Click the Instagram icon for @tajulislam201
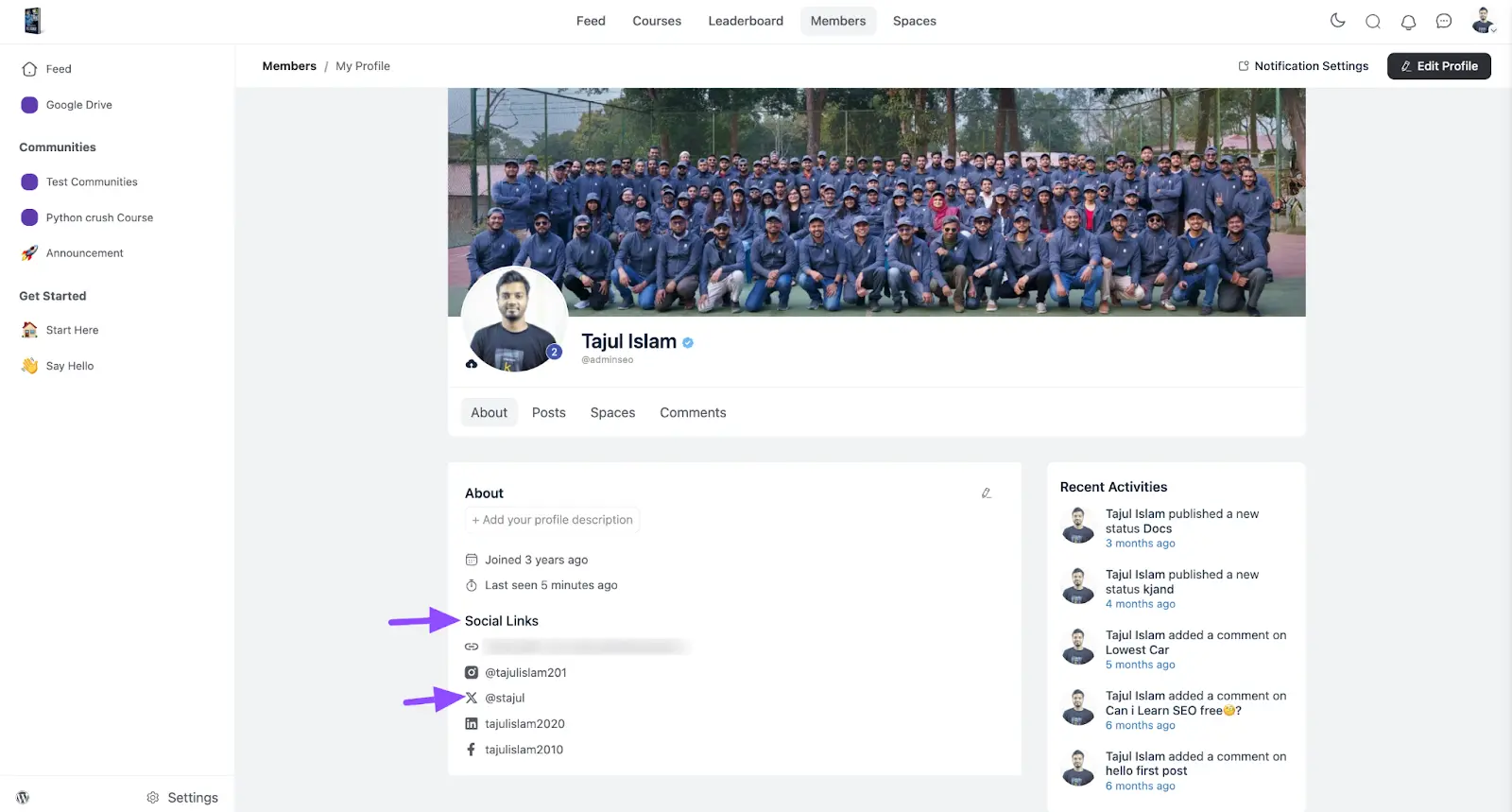The width and height of the screenshot is (1512, 812). coord(472,673)
